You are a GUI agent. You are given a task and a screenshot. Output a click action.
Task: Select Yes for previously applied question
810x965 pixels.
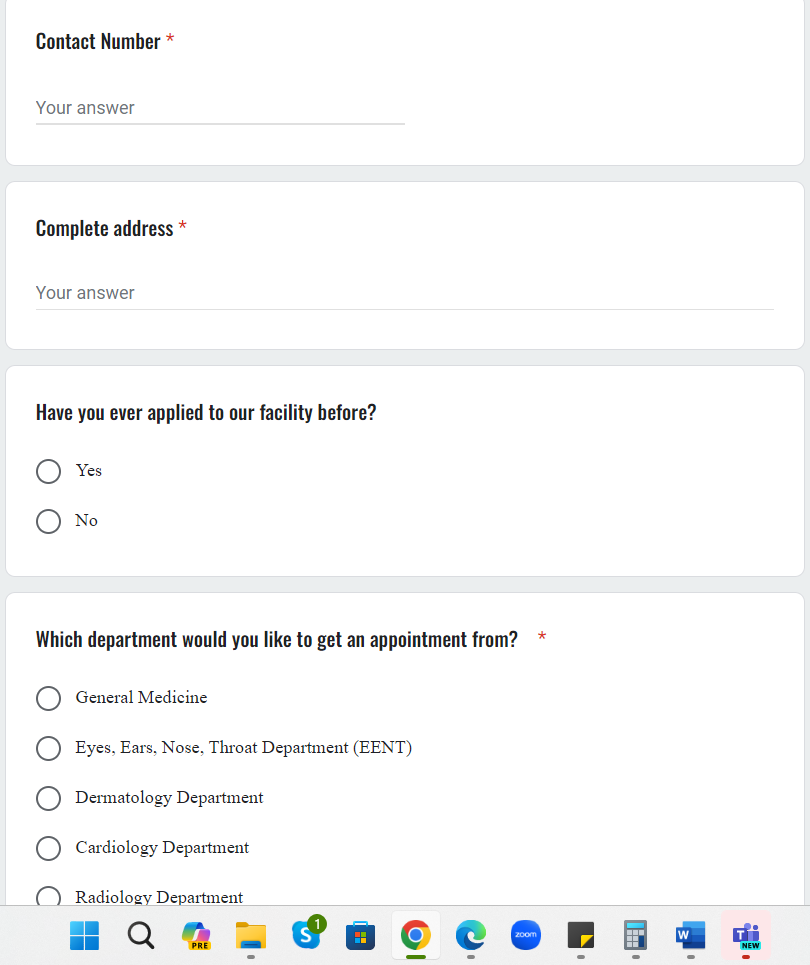point(48,471)
